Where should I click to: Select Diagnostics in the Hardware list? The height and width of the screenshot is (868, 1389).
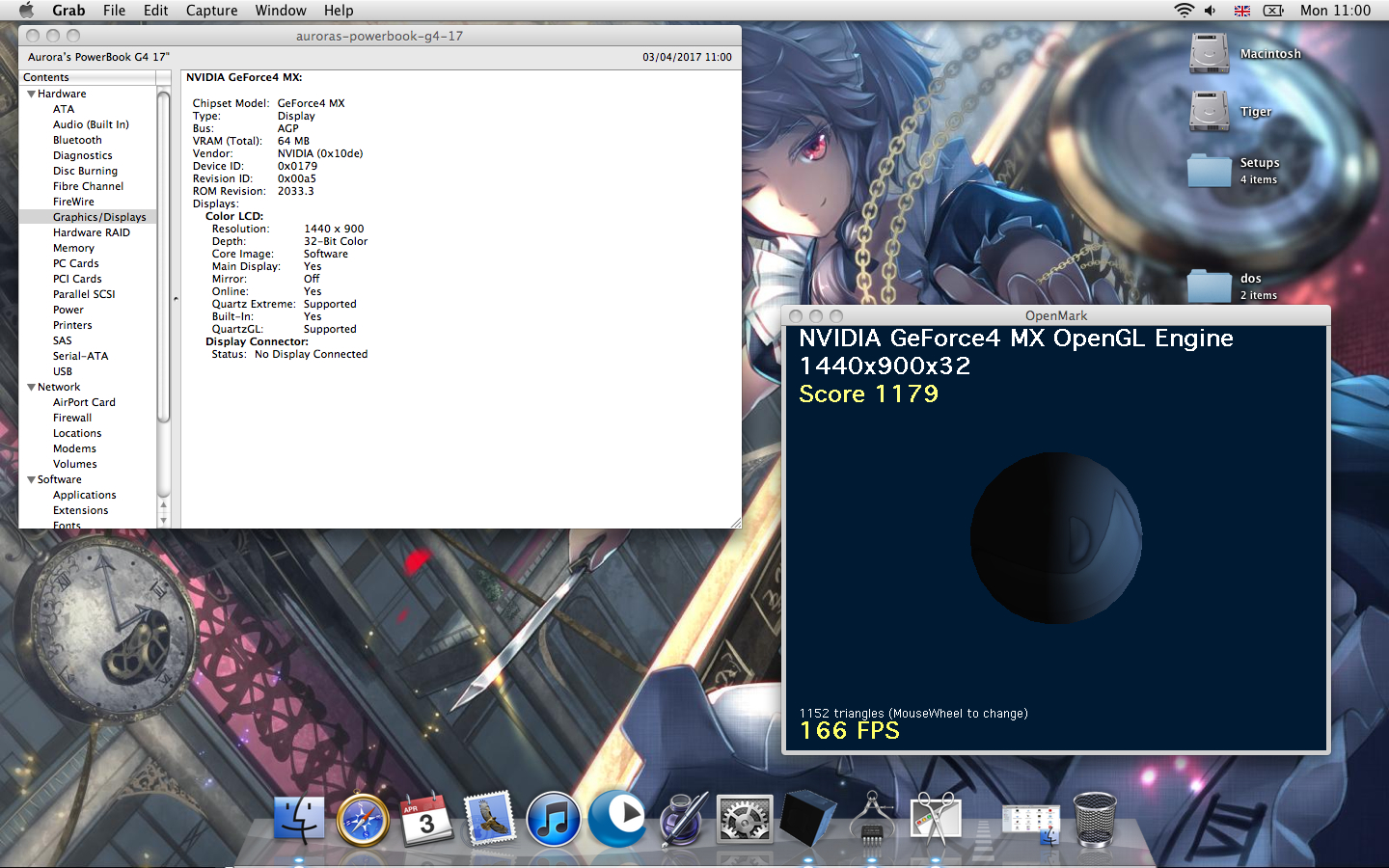pyautogui.click(x=82, y=155)
